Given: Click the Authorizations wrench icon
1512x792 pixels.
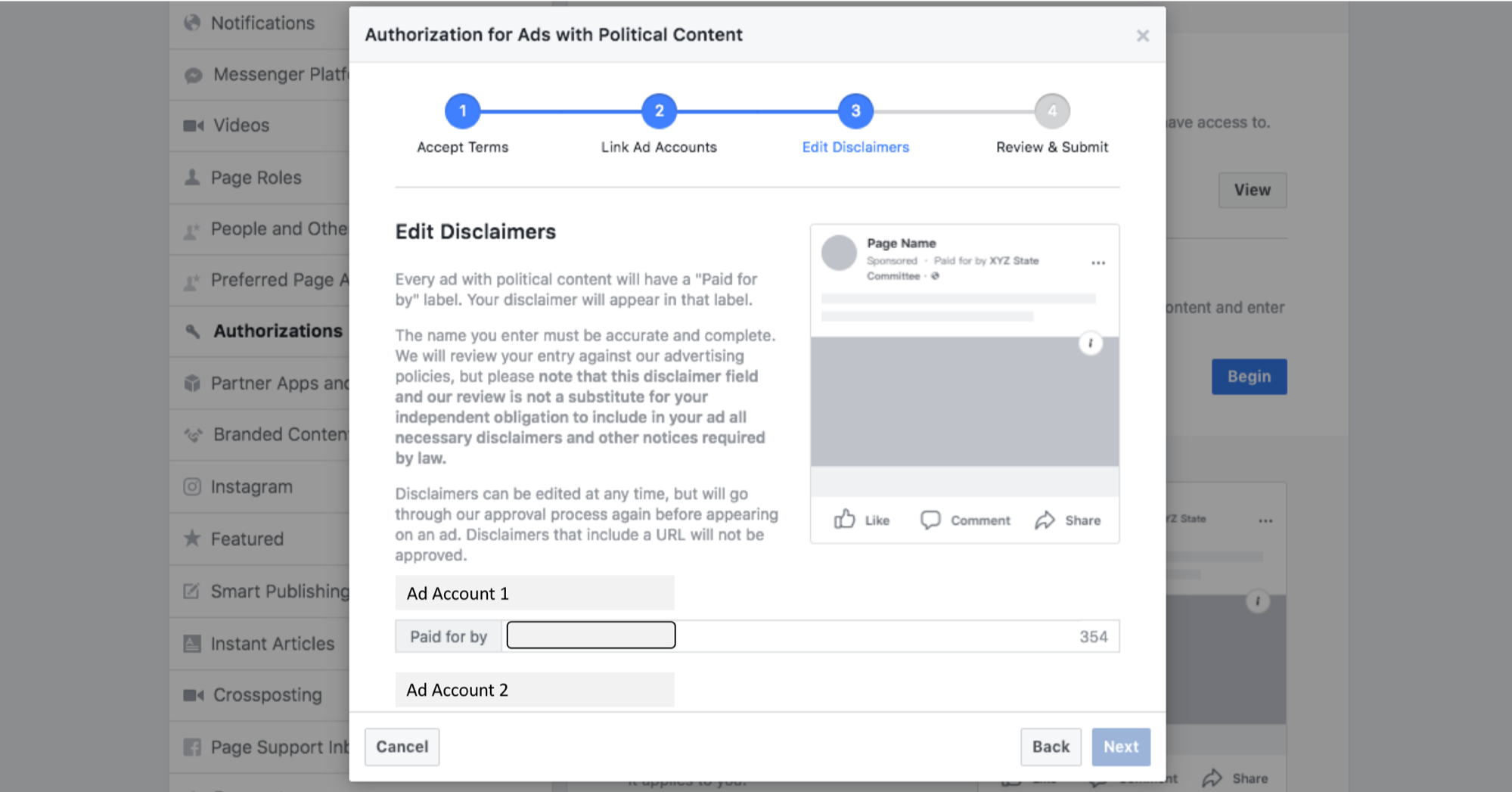Looking at the screenshot, I should pos(192,331).
